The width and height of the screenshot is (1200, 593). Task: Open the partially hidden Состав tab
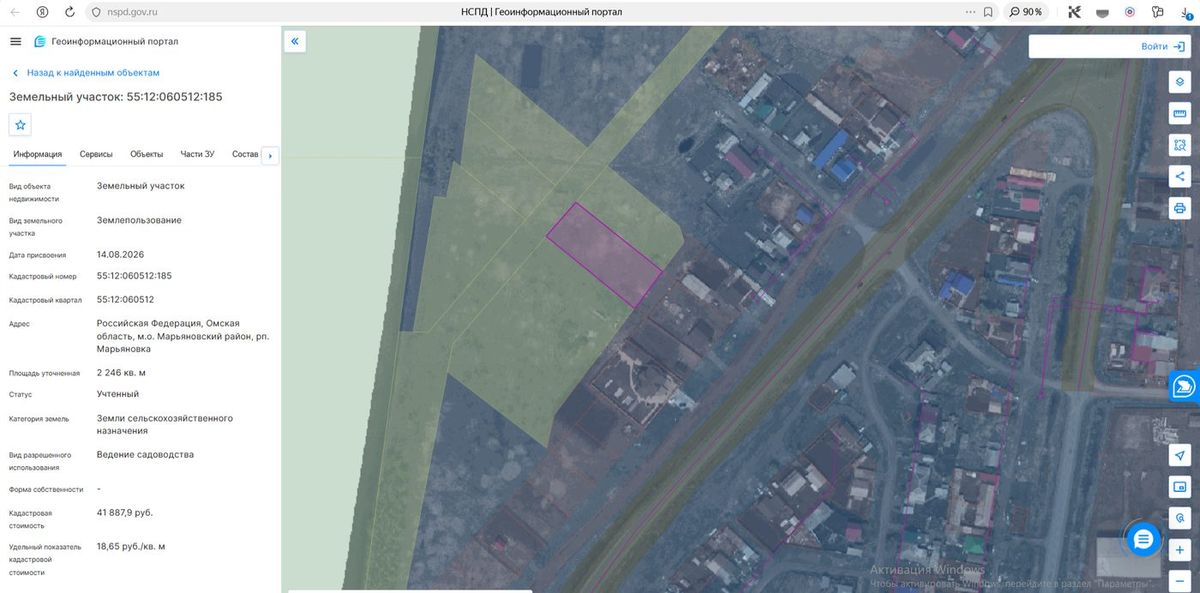click(x=245, y=154)
